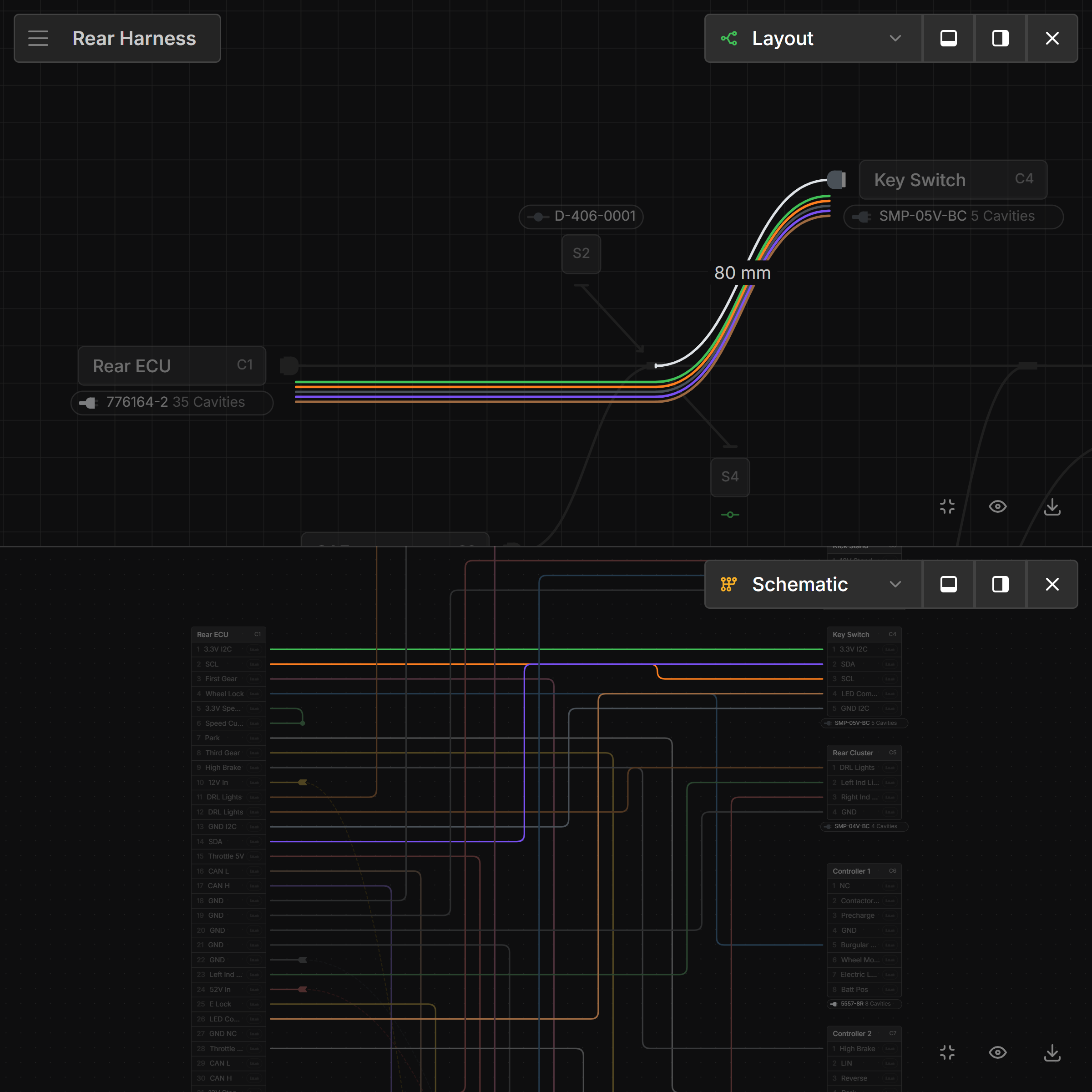This screenshot has height=1092, width=1092.
Task: Select the Key Switch C4 connector in Layout
Action: 952,180
